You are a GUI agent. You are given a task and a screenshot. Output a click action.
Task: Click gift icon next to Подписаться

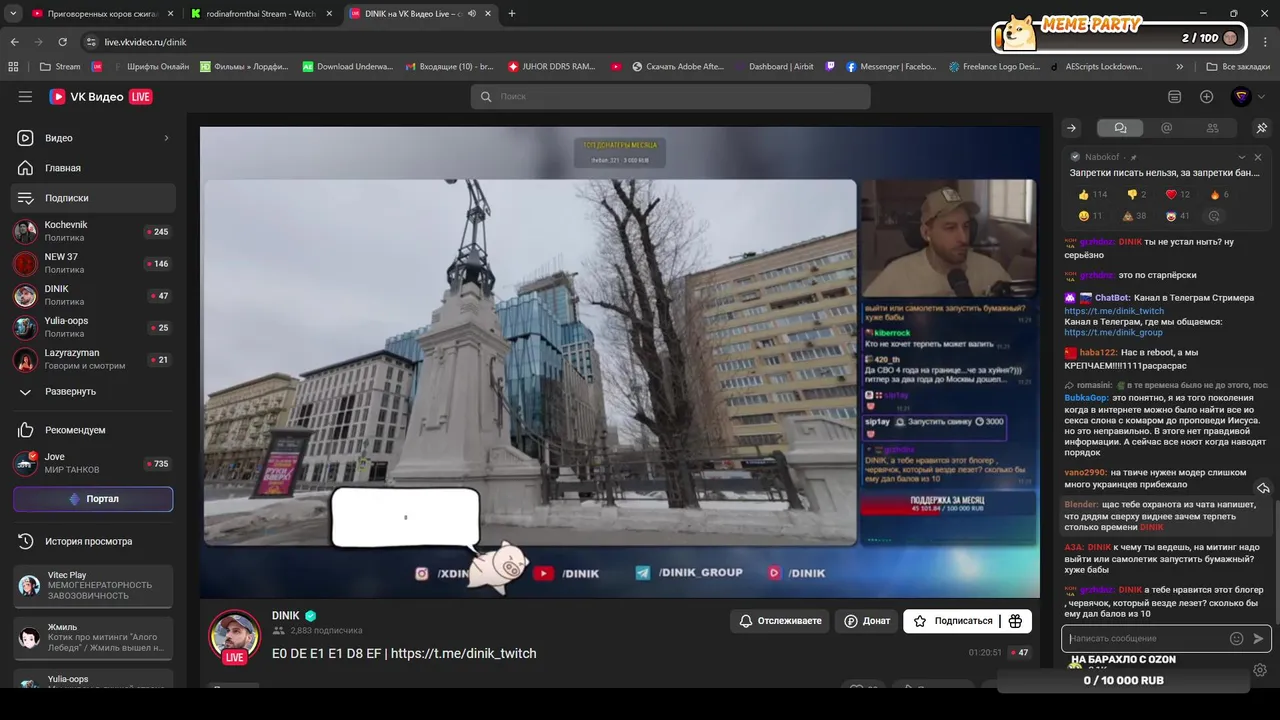point(1015,621)
